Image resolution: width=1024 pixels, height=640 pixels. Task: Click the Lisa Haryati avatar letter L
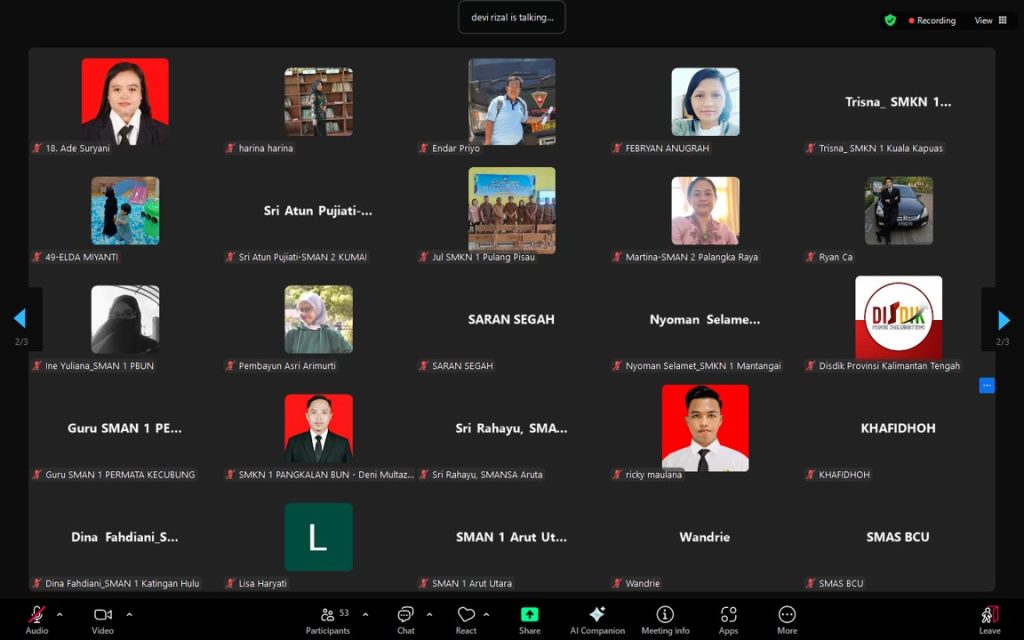pyautogui.click(x=319, y=537)
